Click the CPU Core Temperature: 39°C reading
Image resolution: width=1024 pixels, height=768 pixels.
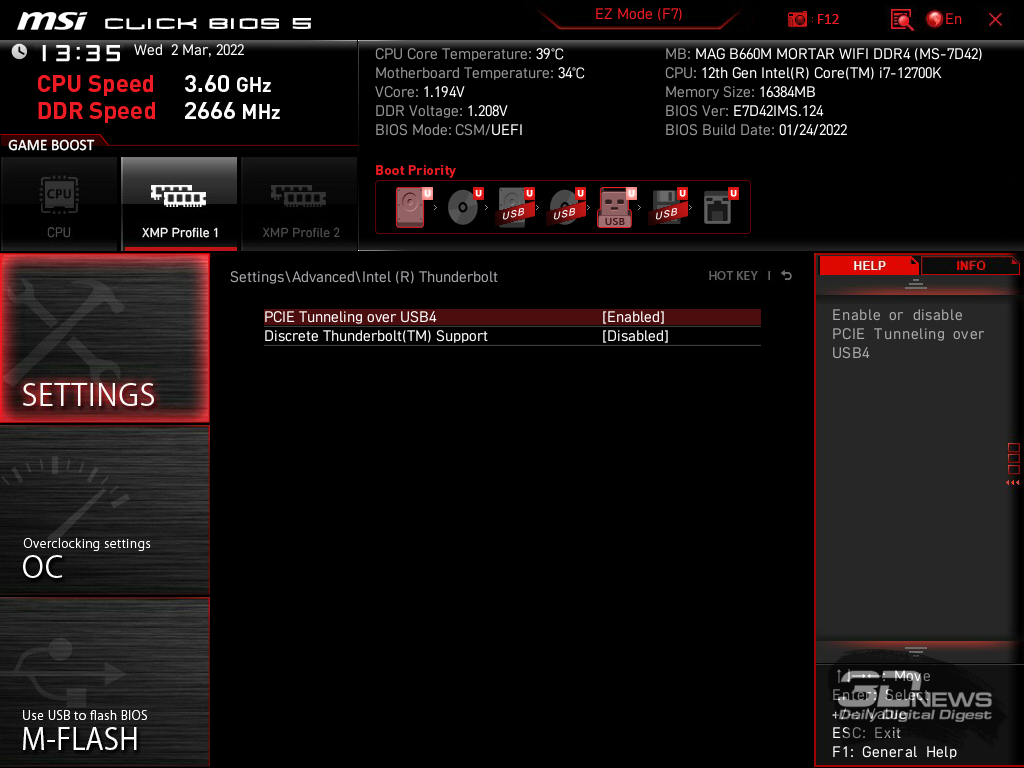pyautogui.click(x=469, y=54)
